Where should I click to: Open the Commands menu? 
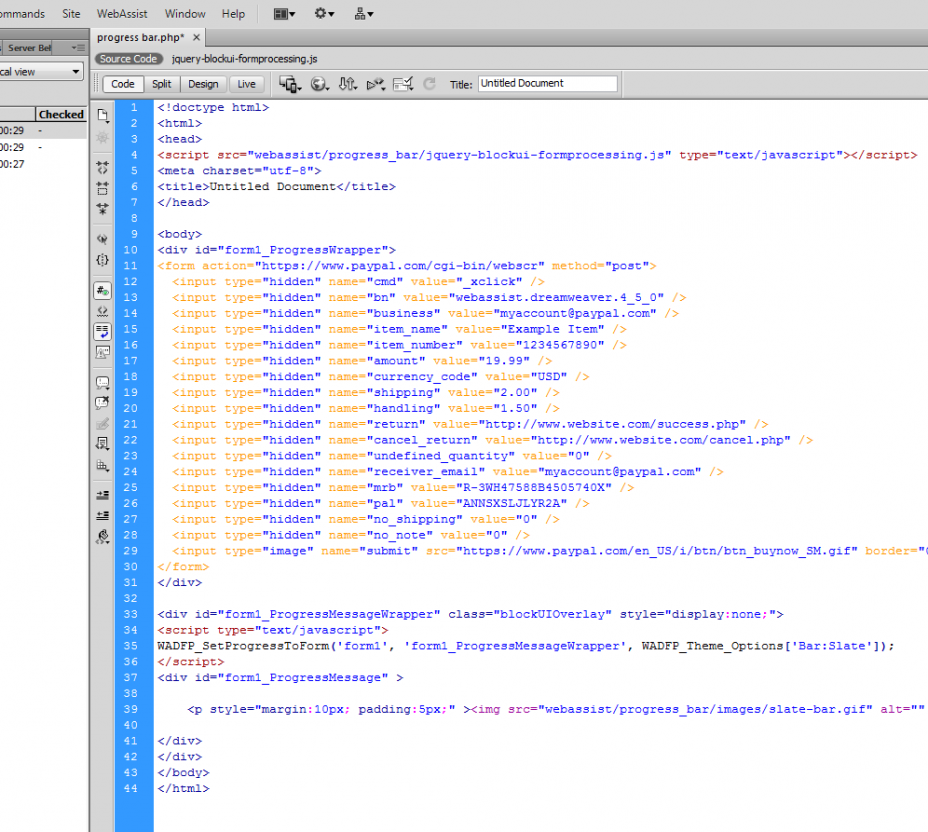coord(22,14)
